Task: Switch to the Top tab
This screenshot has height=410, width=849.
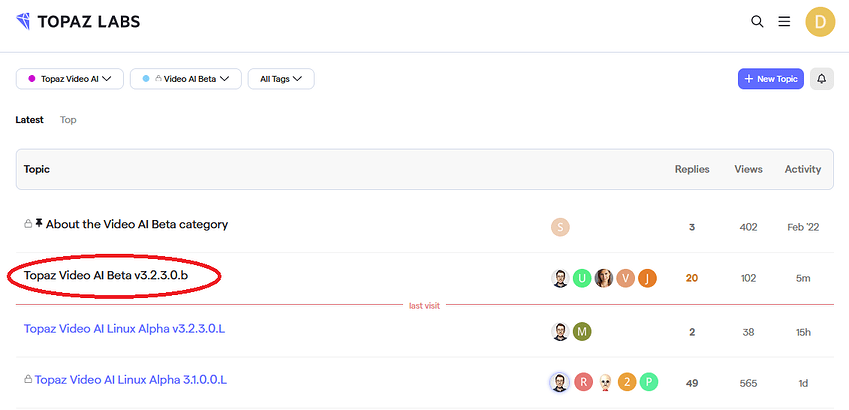Action: point(68,120)
